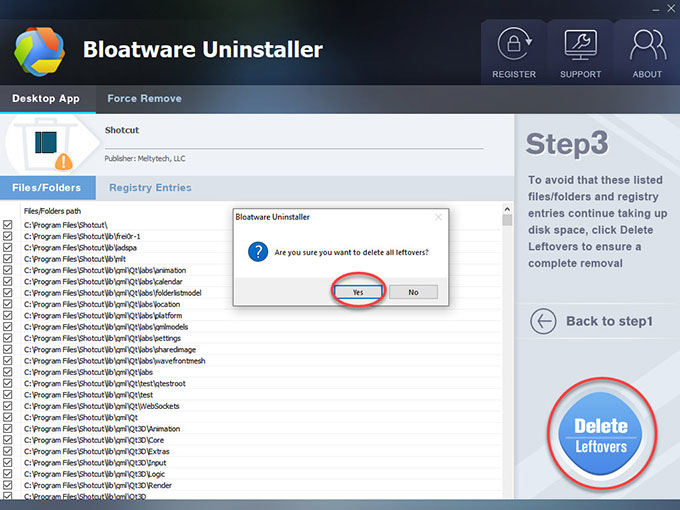Toggle the labs\calendar row checkbox
The height and width of the screenshot is (510, 680).
click(7, 281)
